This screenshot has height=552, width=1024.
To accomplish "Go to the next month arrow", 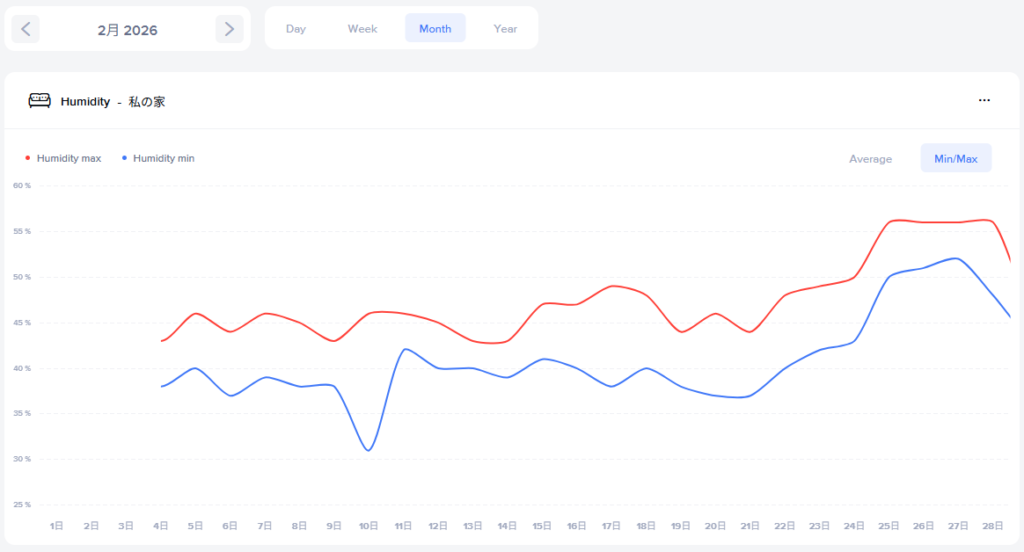I will (230, 29).
